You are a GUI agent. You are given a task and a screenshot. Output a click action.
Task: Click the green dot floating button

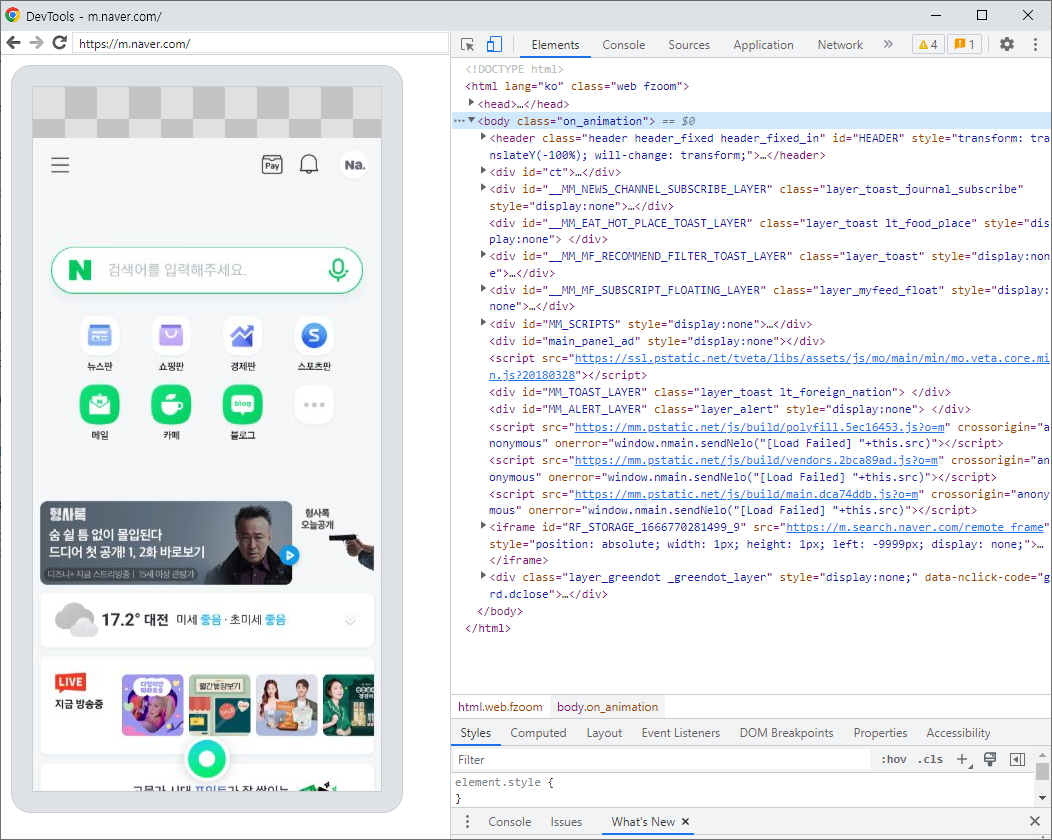207,758
